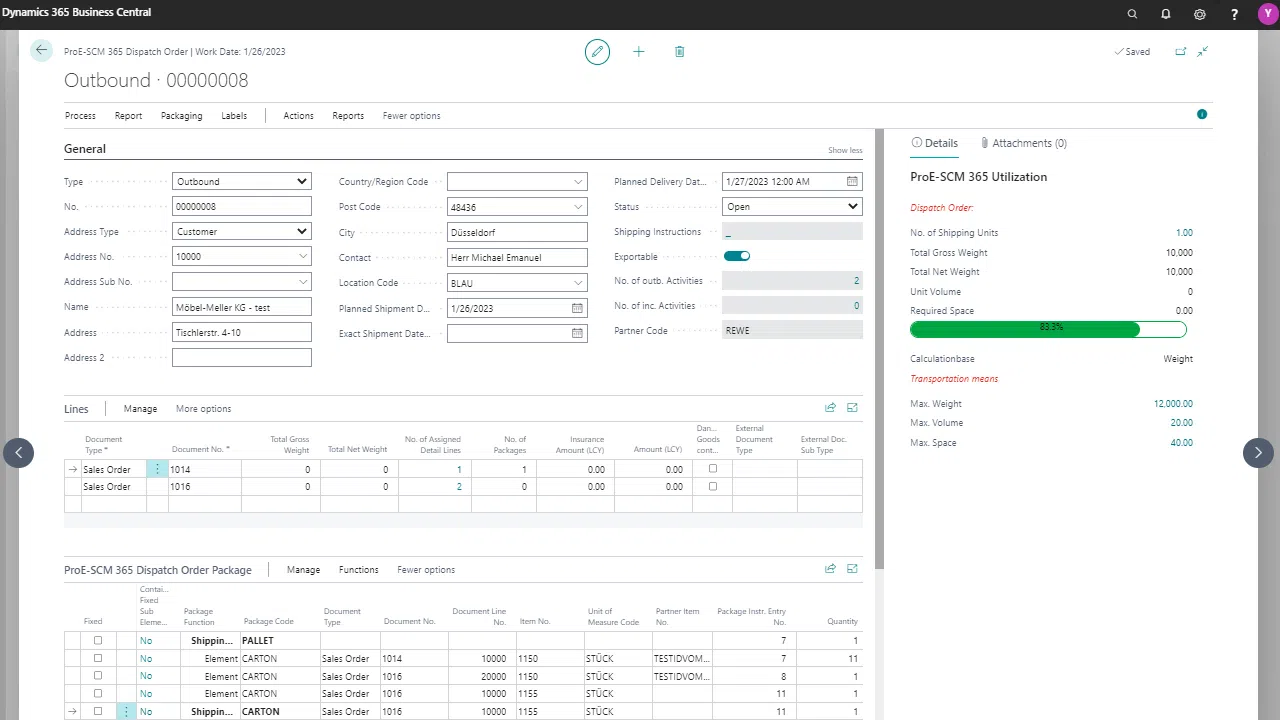Check Fixed box for PALLET row
The height and width of the screenshot is (720, 1280).
click(x=98, y=641)
